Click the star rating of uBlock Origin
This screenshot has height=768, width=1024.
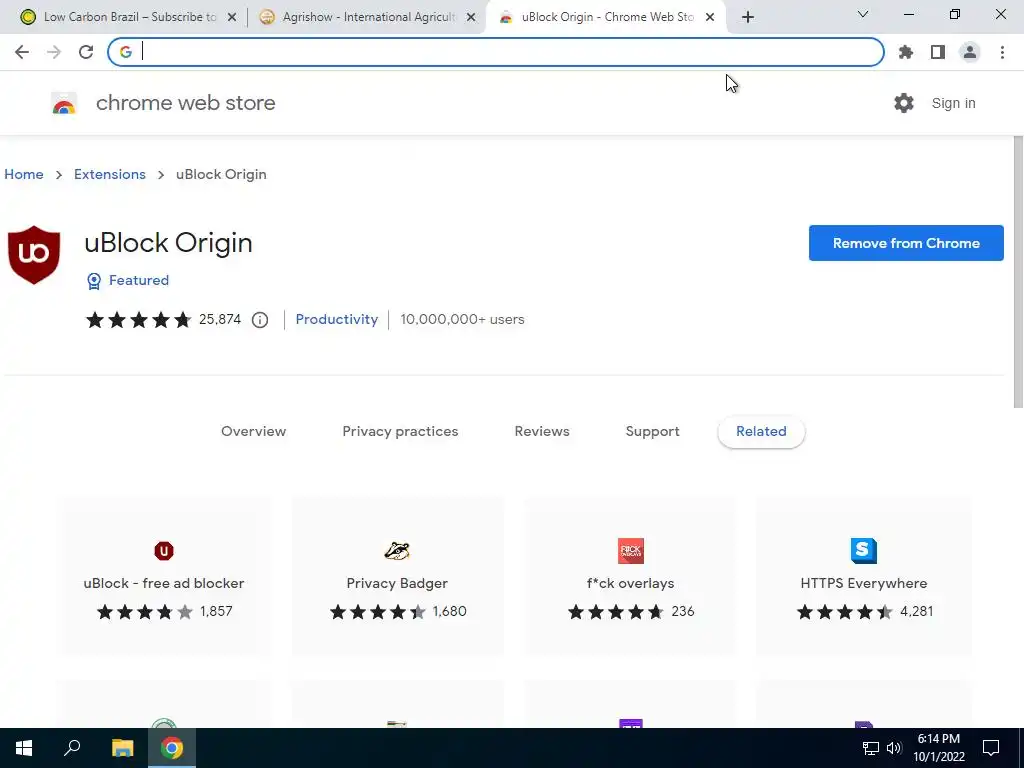tap(138, 320)
